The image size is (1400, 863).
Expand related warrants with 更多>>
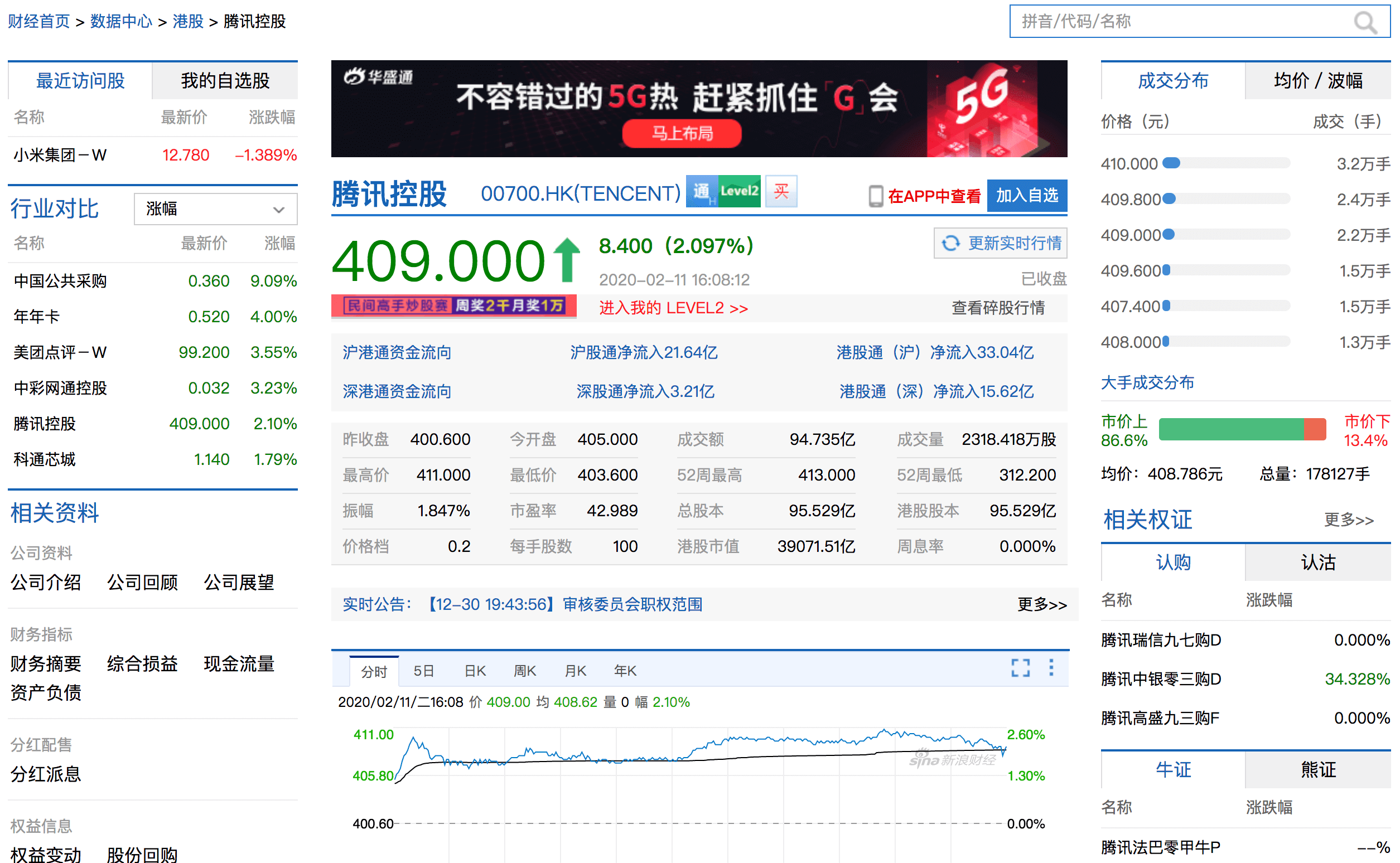1349,520
